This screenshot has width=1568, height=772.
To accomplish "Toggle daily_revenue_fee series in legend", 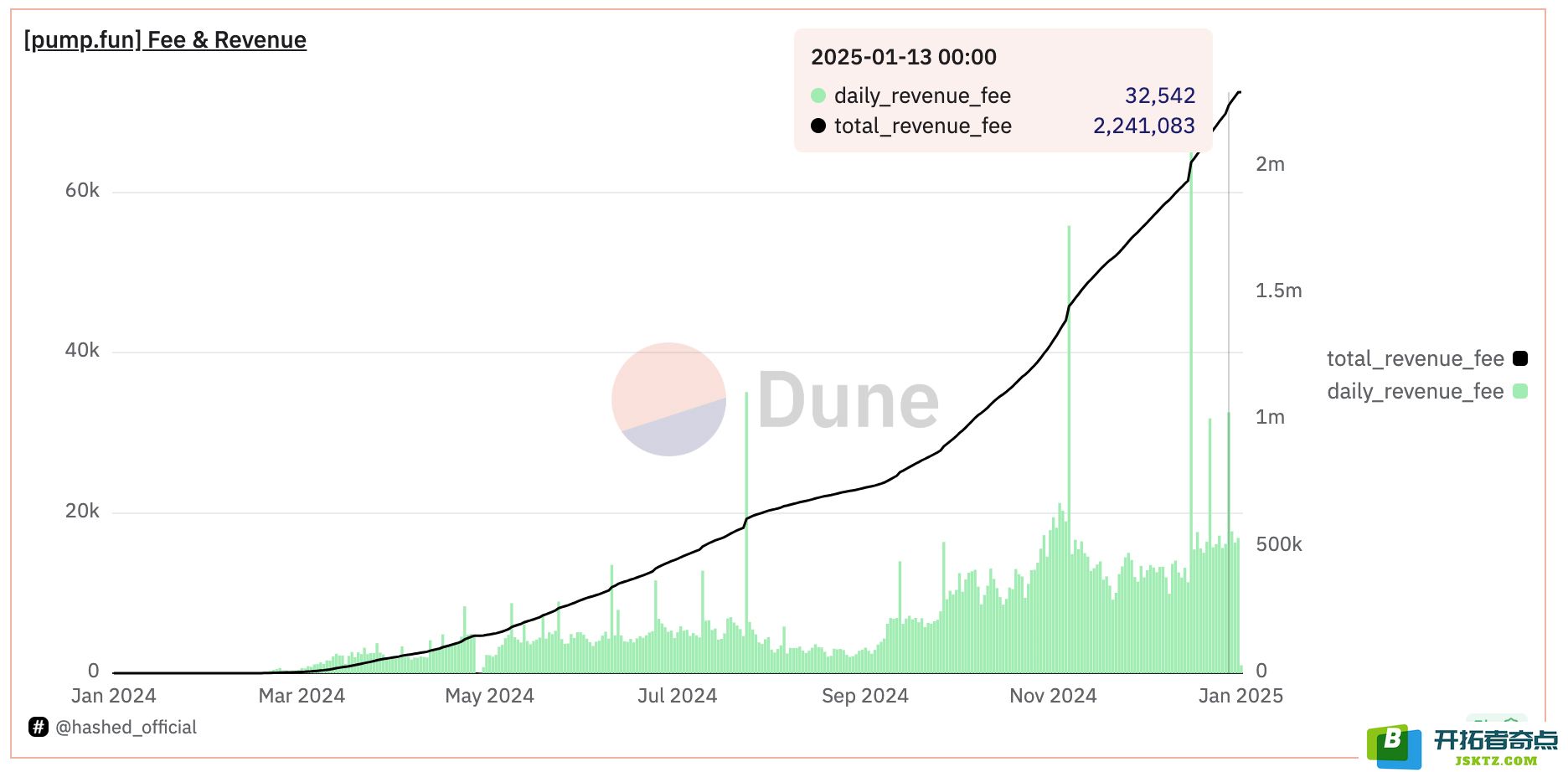I will click(1426, 391).
